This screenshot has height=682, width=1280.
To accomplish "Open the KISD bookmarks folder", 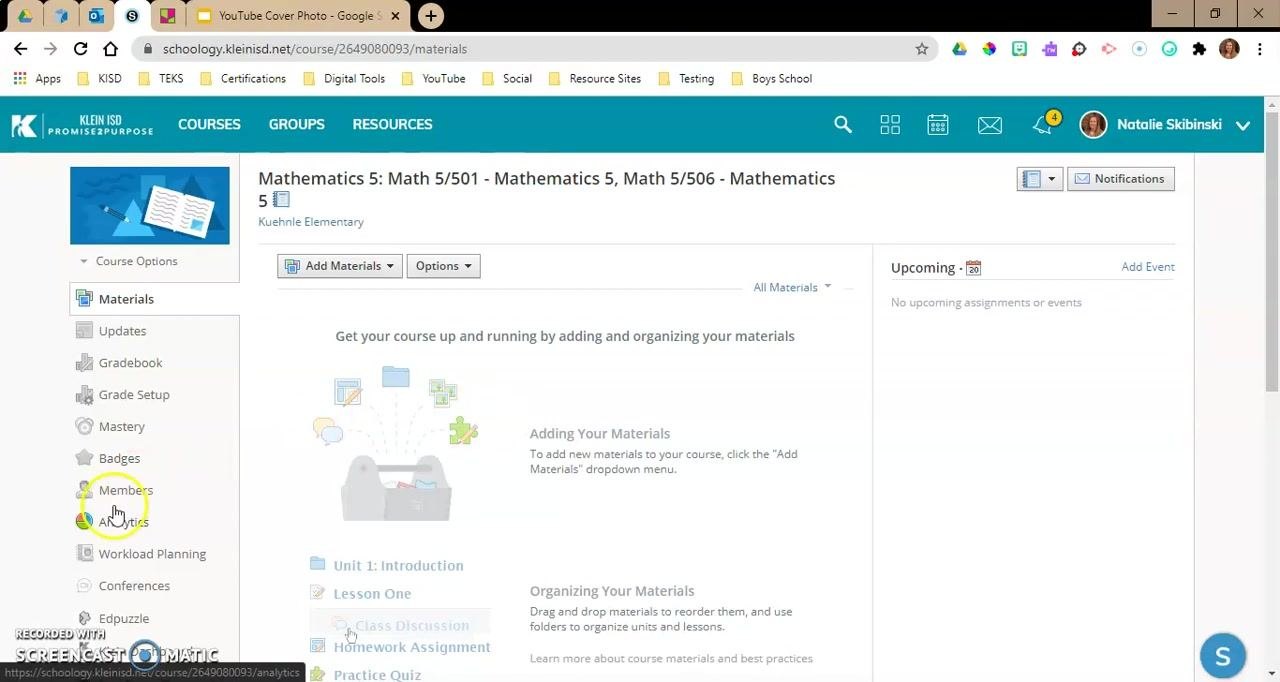I will click(x=100, y=78).
